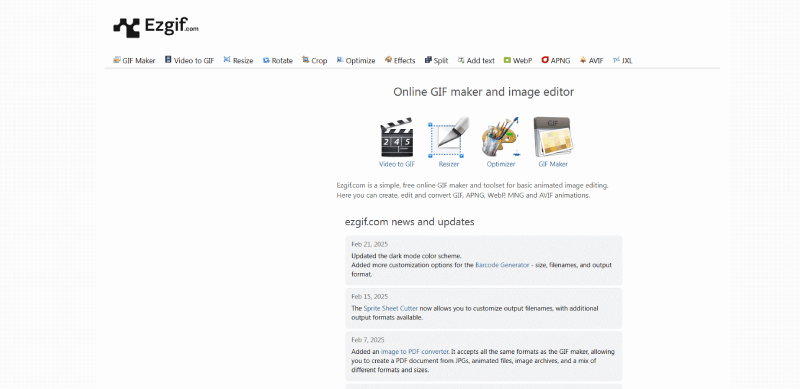Select Resize in the top menu
Viewport: 800px width, 389px height.
(x=243, y=60)
